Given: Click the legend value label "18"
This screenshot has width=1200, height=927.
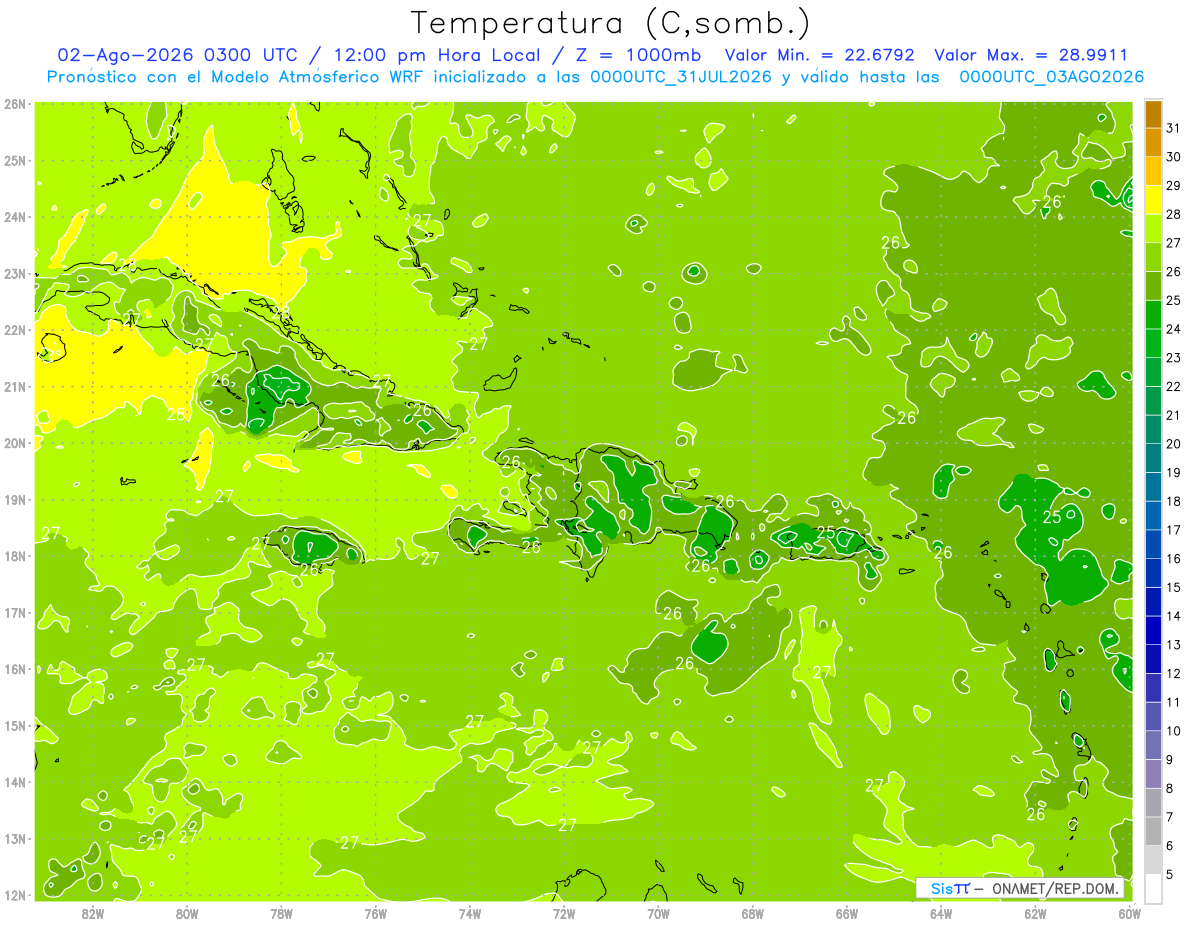Looking at the screenshot, I should point(1173,501).
